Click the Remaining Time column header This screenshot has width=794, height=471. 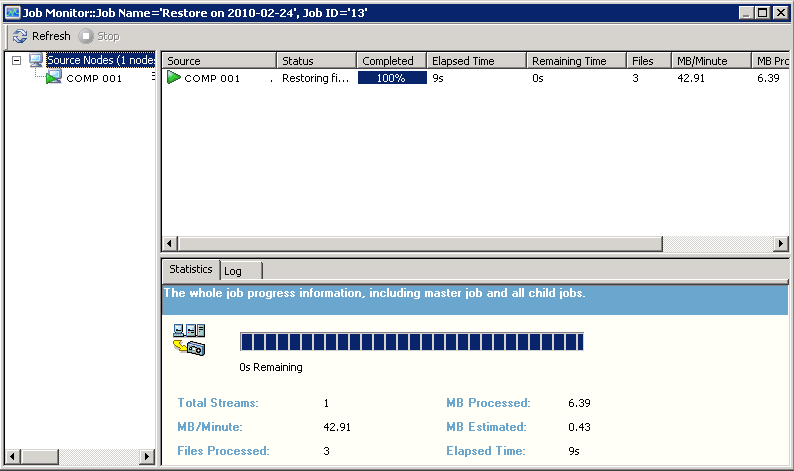[x=576, y=61]
